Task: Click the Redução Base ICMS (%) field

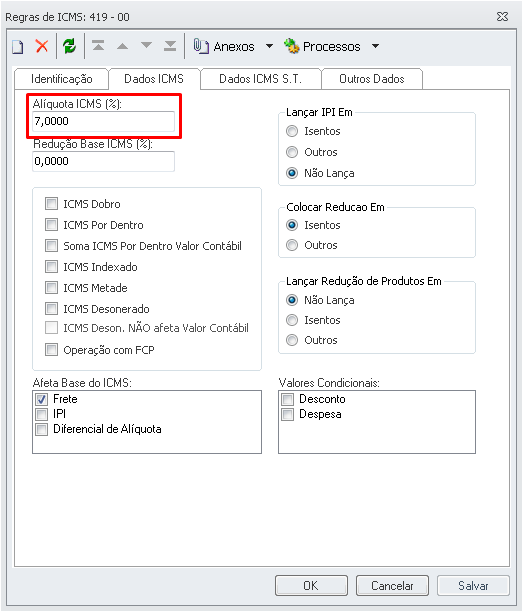Action: 103,161
